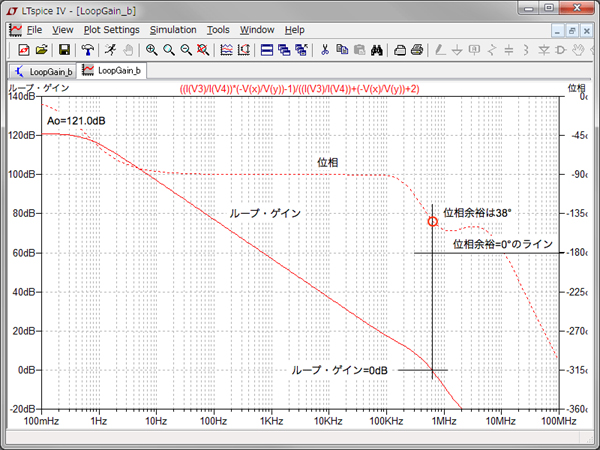This screenshot has width=600, height=450.
Task: Open the Tools menu
Action: (x=218, y=30)
